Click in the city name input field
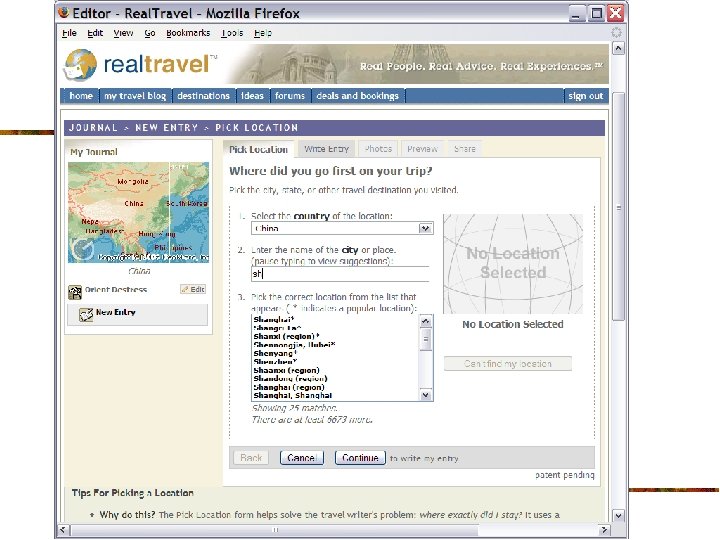The width and height of the screenshot is (720, 540). click(340, 274)
